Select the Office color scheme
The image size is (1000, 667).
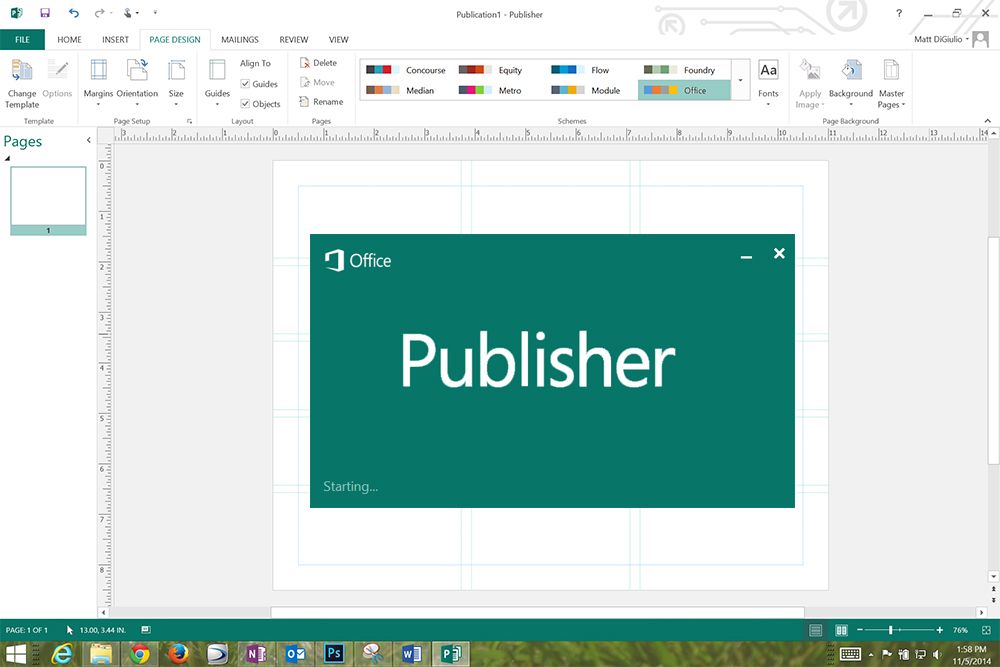point(684,90)
